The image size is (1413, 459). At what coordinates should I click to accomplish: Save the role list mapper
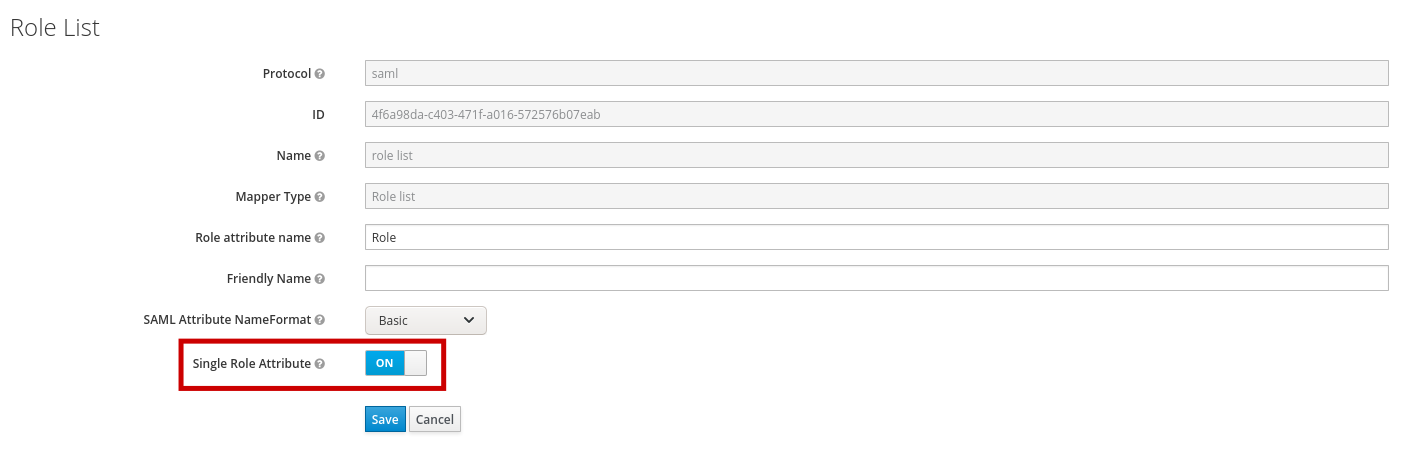pyautogui.click(x=385, y=419)
